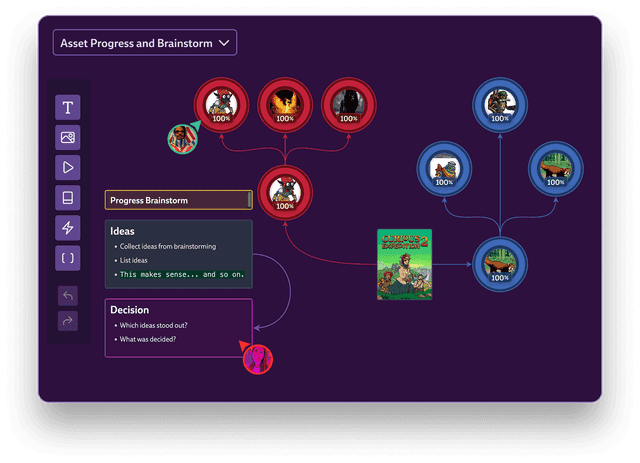Open the Asset Progress and Brainstorm dropdown

pyautogui.click(x=145, y=43)
